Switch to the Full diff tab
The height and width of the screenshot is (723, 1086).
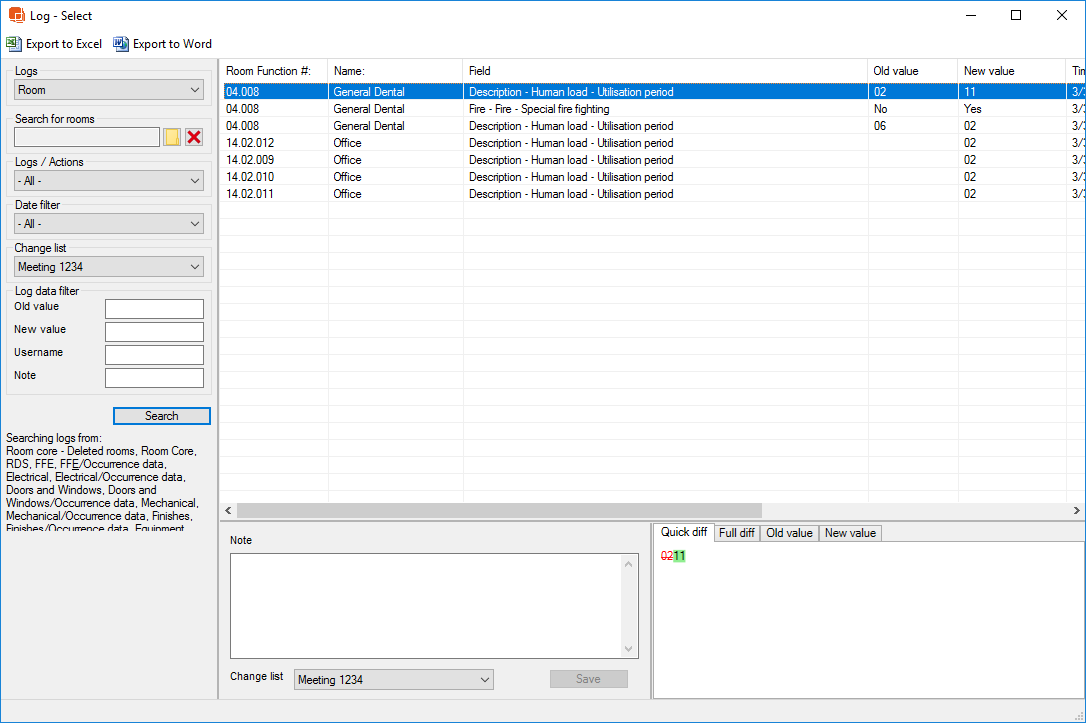[x=737, y=533]
